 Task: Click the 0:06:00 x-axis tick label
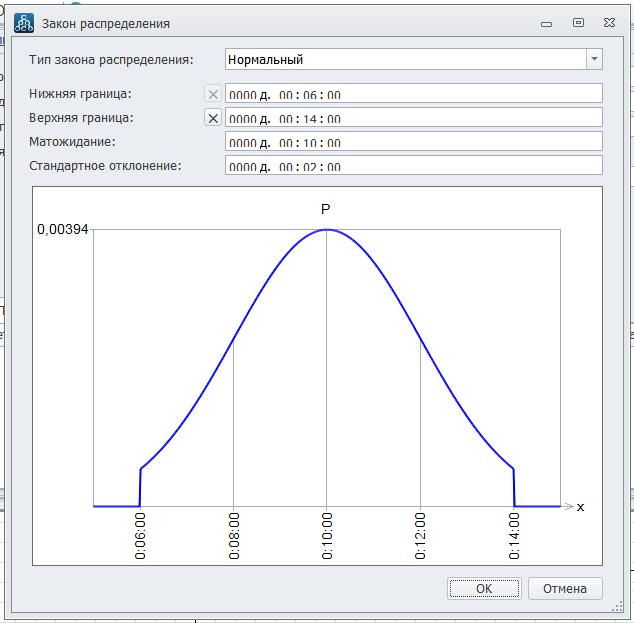pos(140,535)
